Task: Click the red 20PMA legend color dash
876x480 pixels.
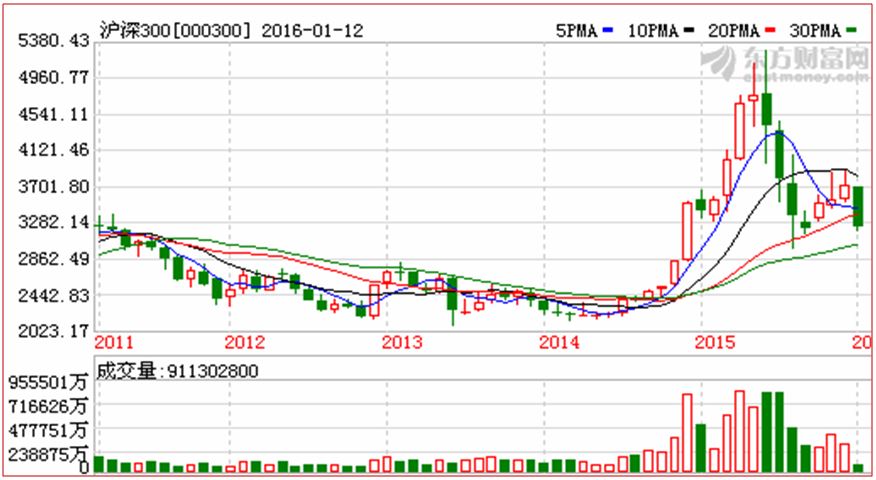Action: tap(770, 30)
